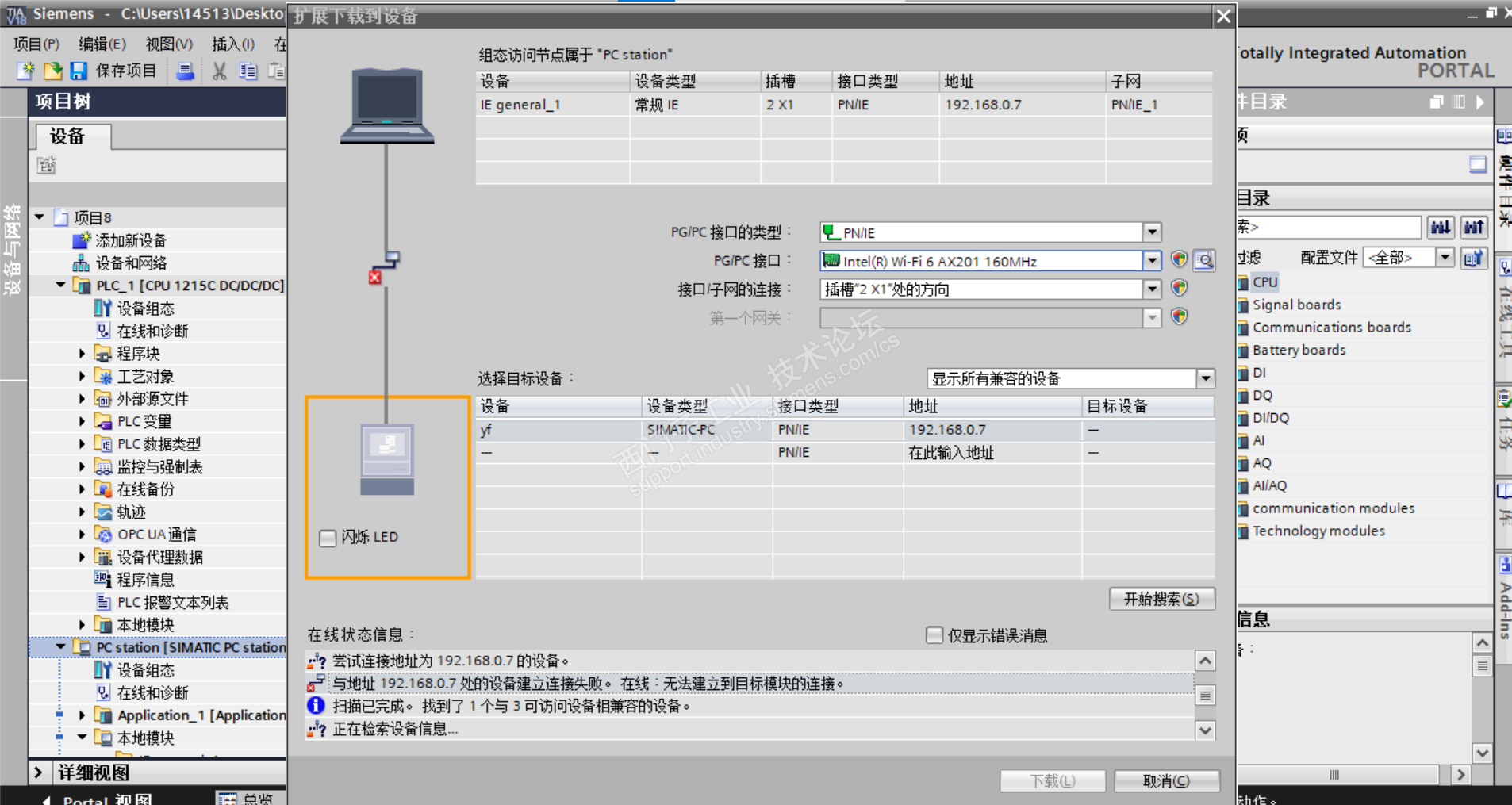This screenshot has width=1512, height=805.
Task: Click the red connection error icon
Action: coord(375,277)
